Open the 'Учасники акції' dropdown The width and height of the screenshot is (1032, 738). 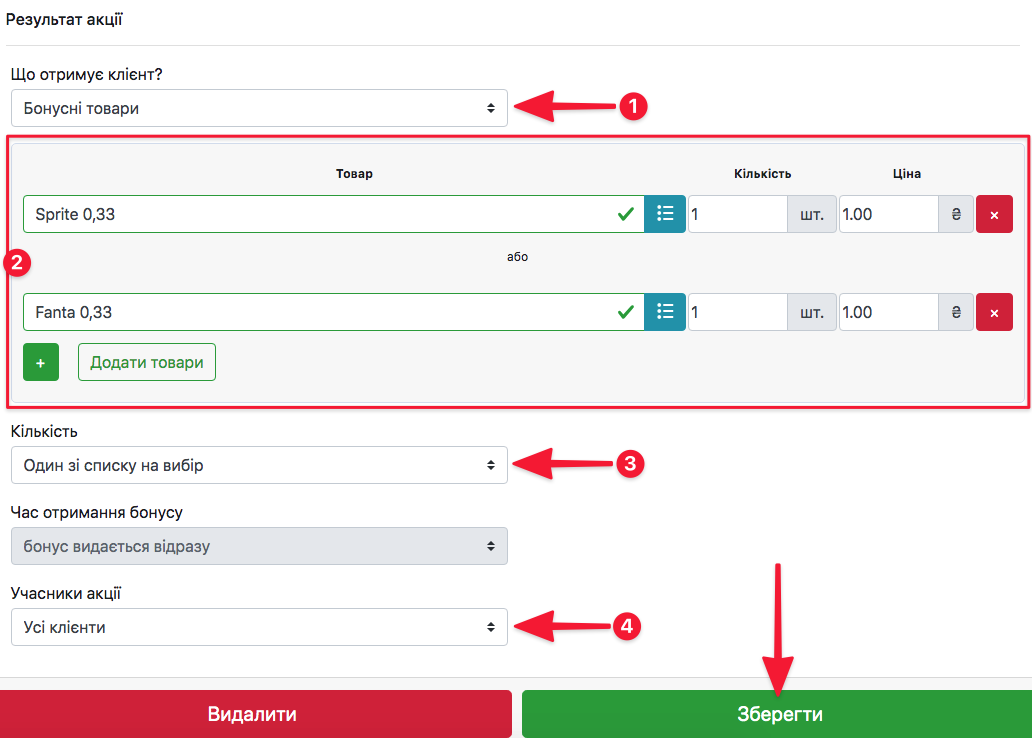[259, 627]
